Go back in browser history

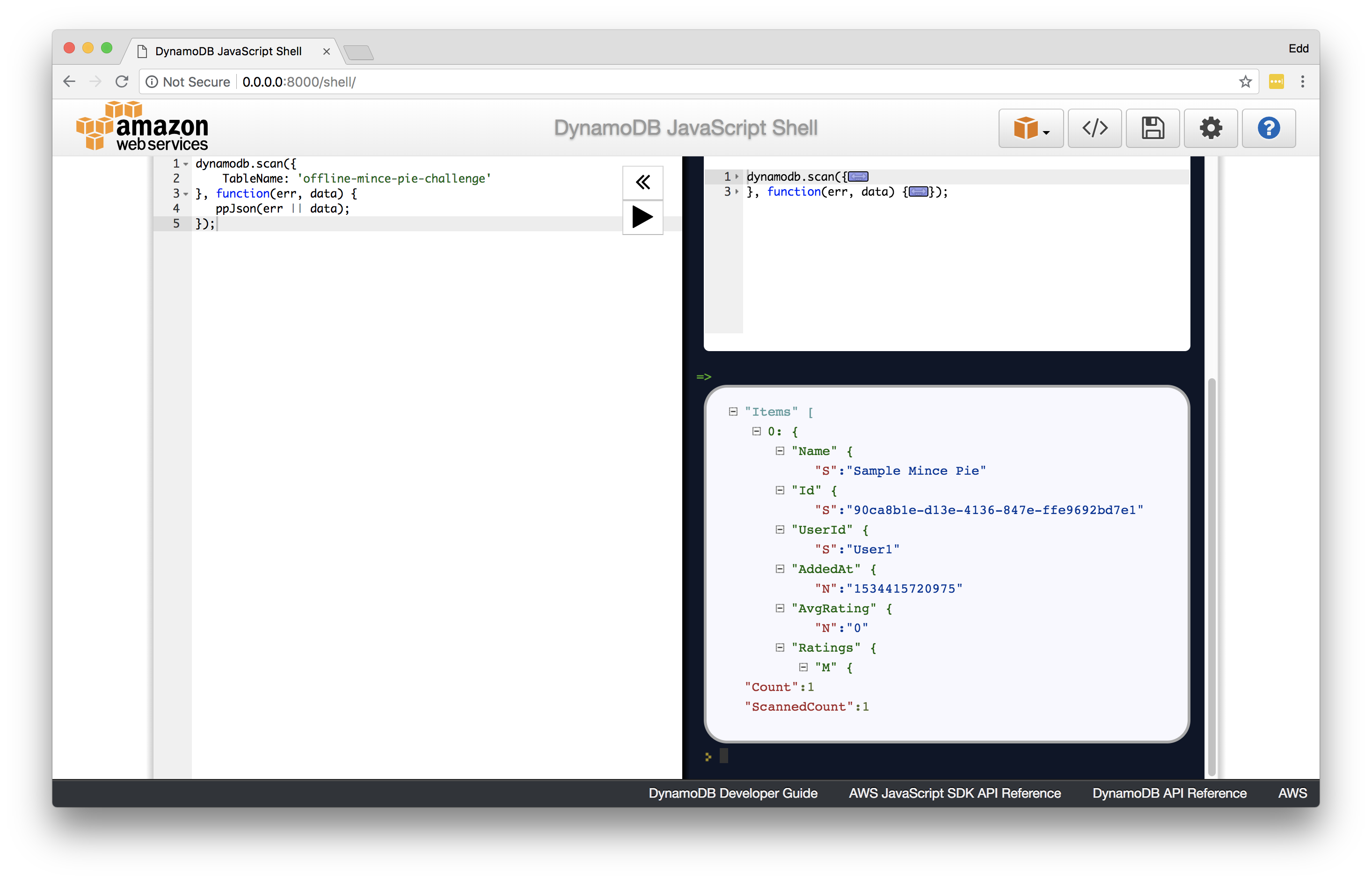pyautogui.click(x=69, y=82)
